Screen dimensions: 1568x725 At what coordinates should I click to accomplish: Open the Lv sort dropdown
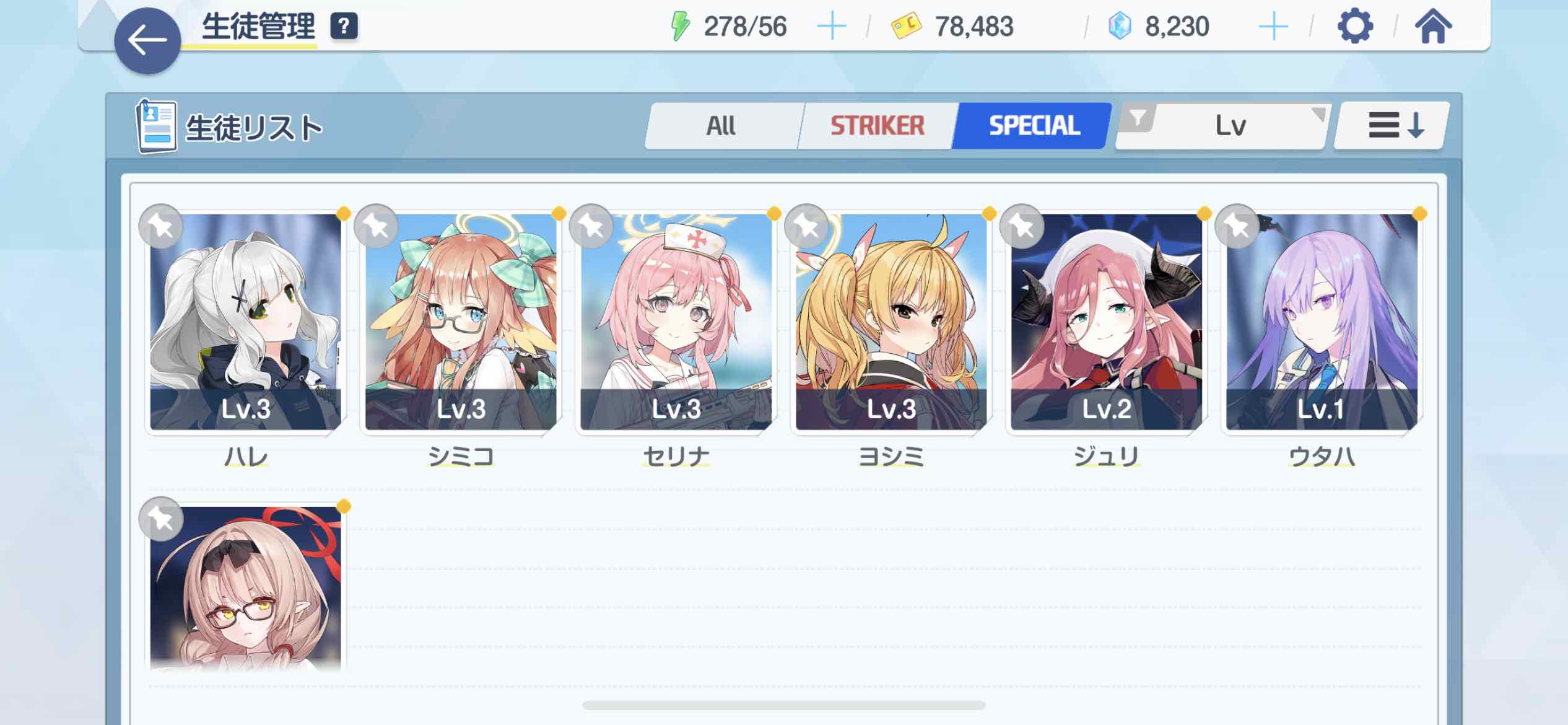(x=1230, y=126)
